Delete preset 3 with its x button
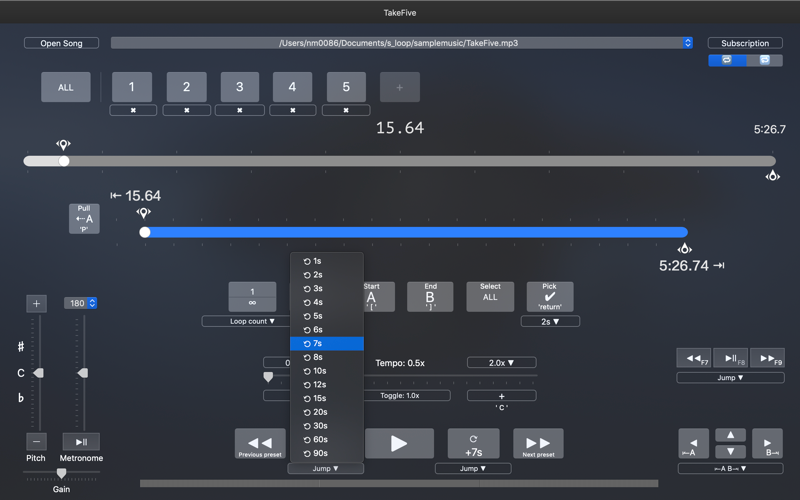 240,110
